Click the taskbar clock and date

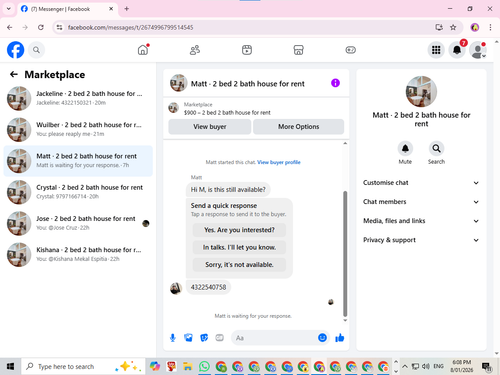462,366
